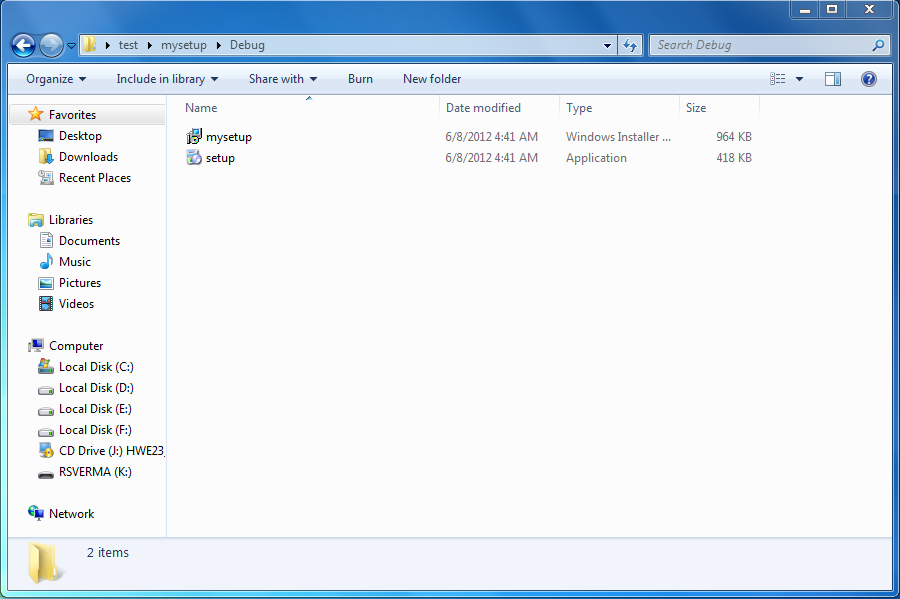Viewport: 900px width, 599px height.
Task: Open Explorer help via question mark icon
Action: click(868, 79)
